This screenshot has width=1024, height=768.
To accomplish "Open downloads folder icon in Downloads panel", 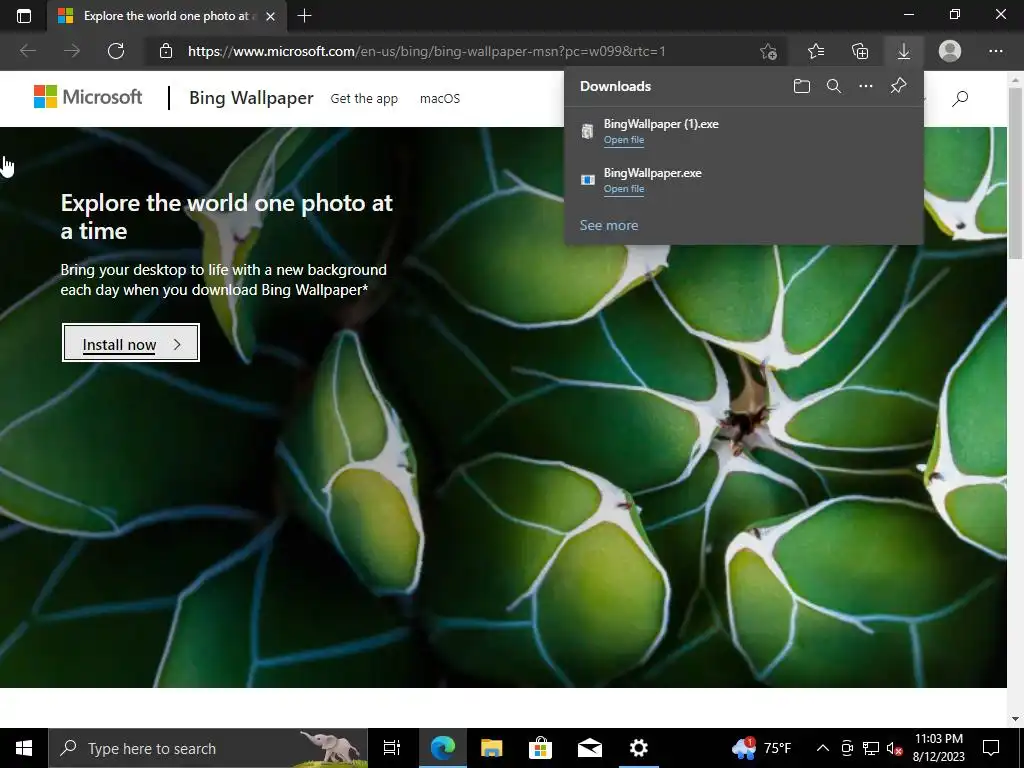I will (x=802, y=86).
